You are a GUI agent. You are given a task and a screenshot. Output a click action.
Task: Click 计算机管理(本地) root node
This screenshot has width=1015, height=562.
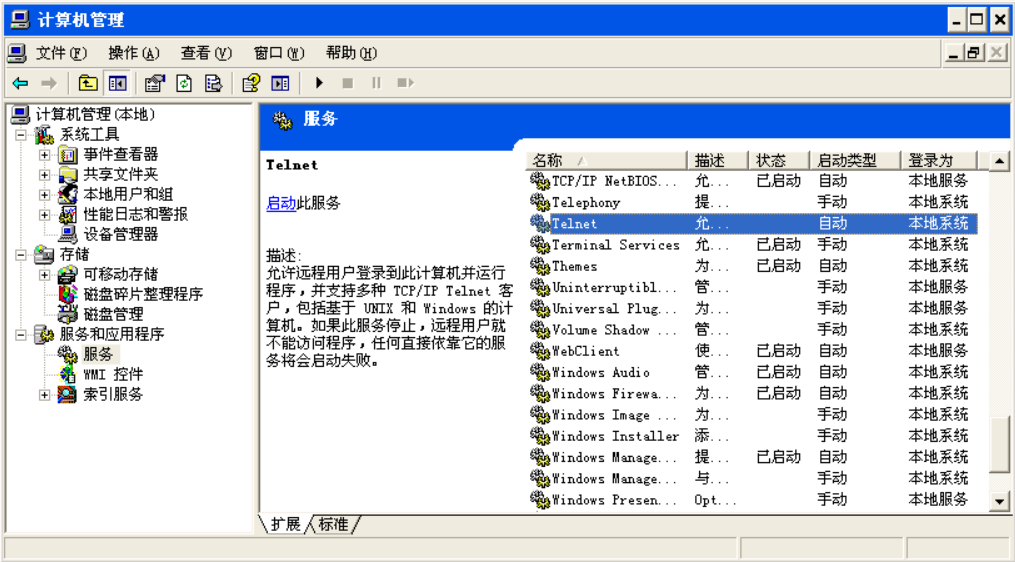tap(95, 115)
